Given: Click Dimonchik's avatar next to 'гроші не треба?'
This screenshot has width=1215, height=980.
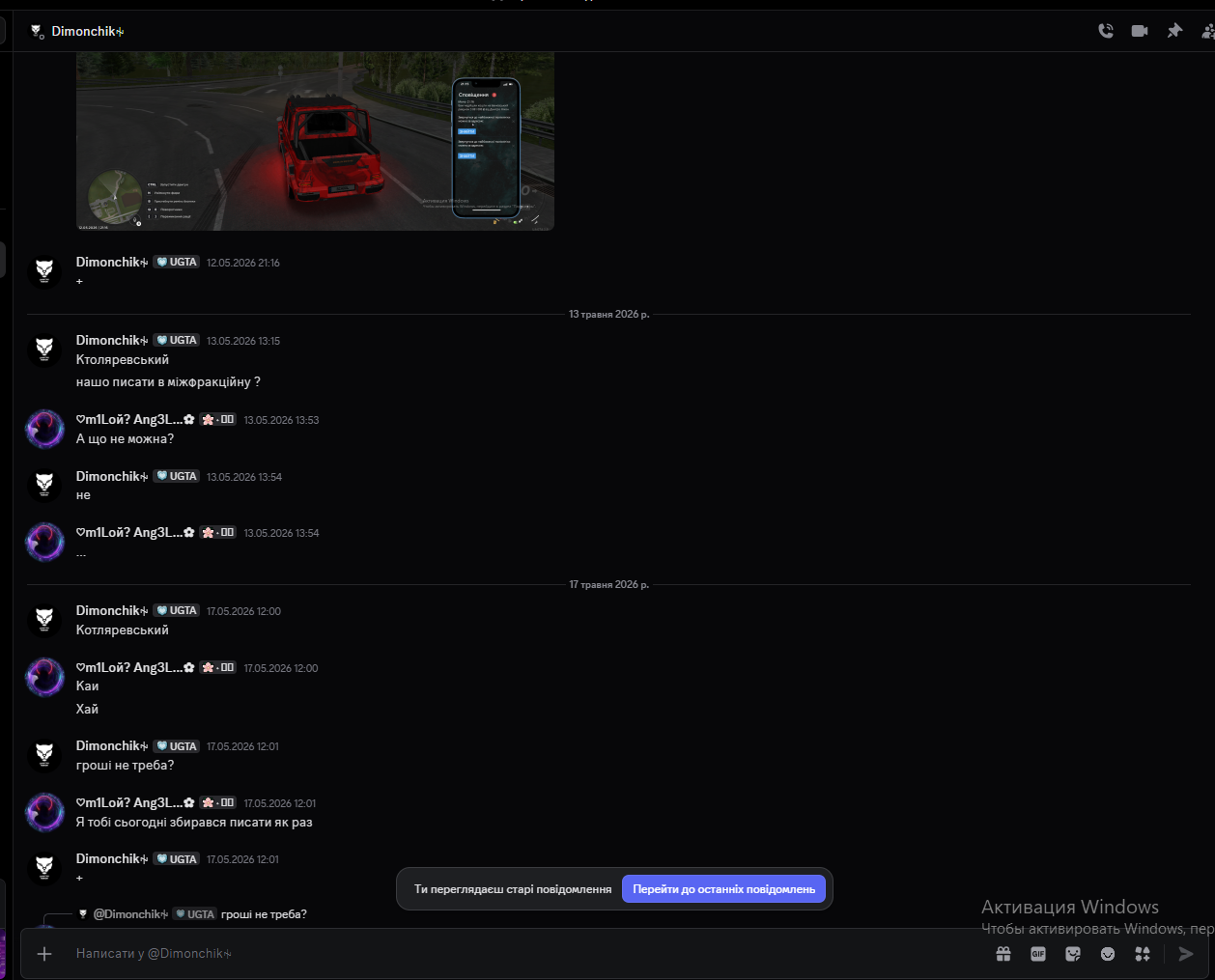Looking at the screenshot, I should 44,755.
